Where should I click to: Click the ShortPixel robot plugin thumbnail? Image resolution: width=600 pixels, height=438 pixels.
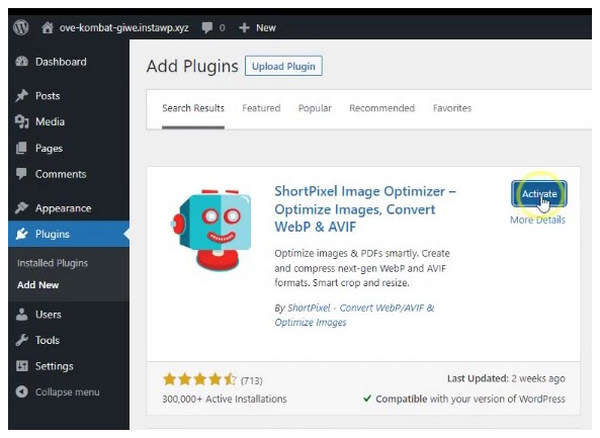tap(210, 227)
